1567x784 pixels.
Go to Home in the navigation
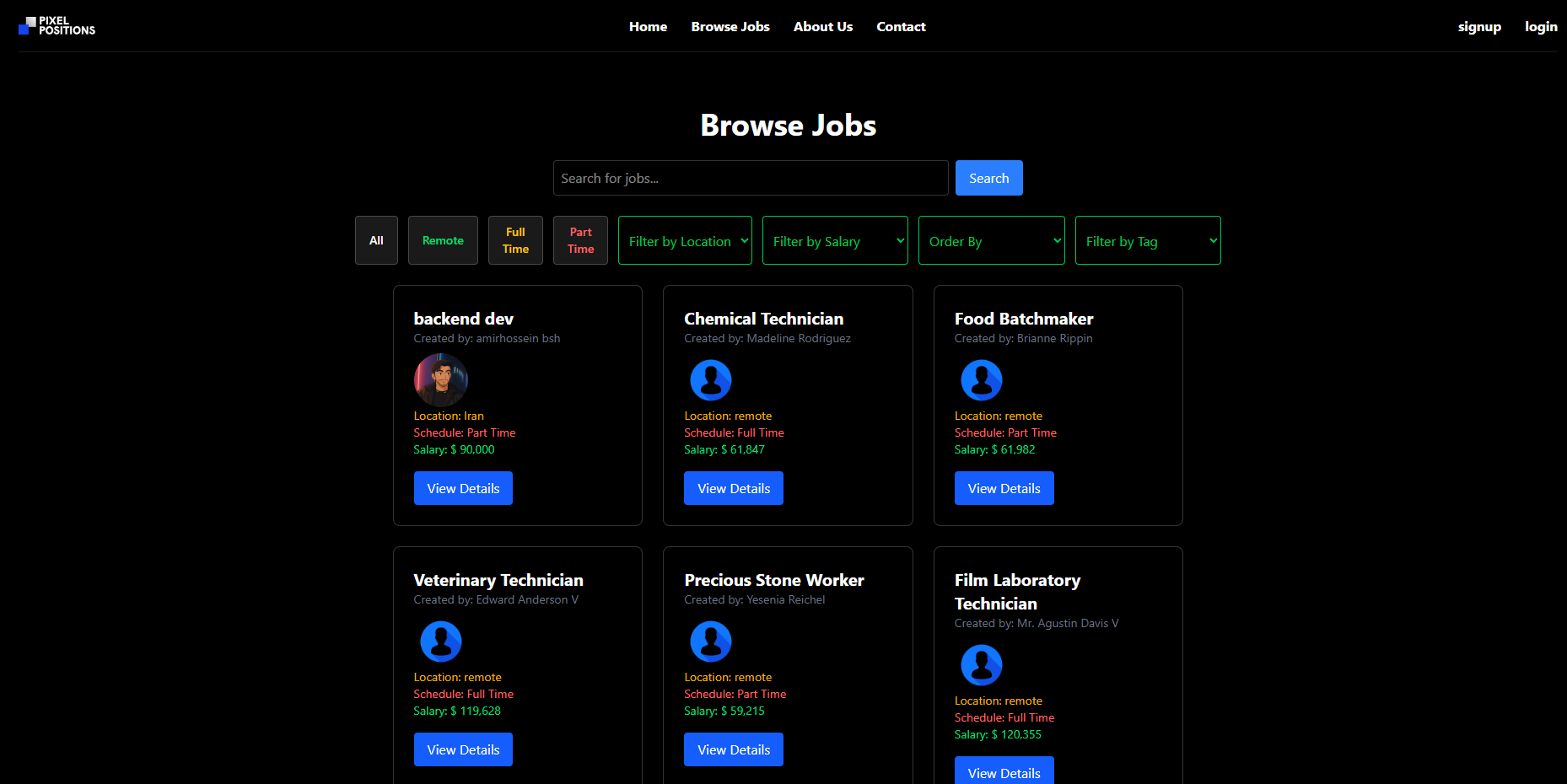click(x=648, y=27)
